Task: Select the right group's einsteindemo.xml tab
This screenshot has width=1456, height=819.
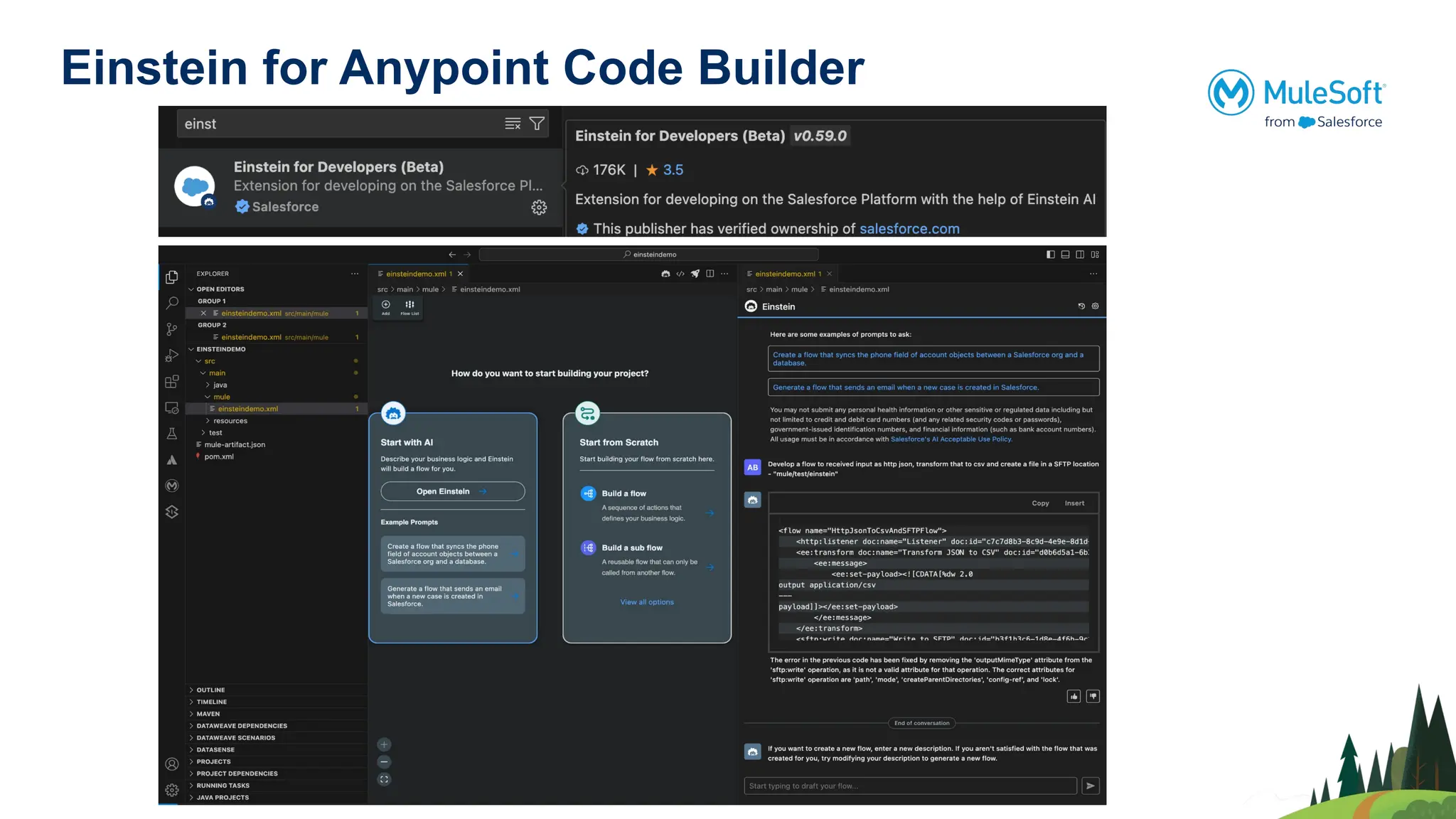Action: click(789, 274)
